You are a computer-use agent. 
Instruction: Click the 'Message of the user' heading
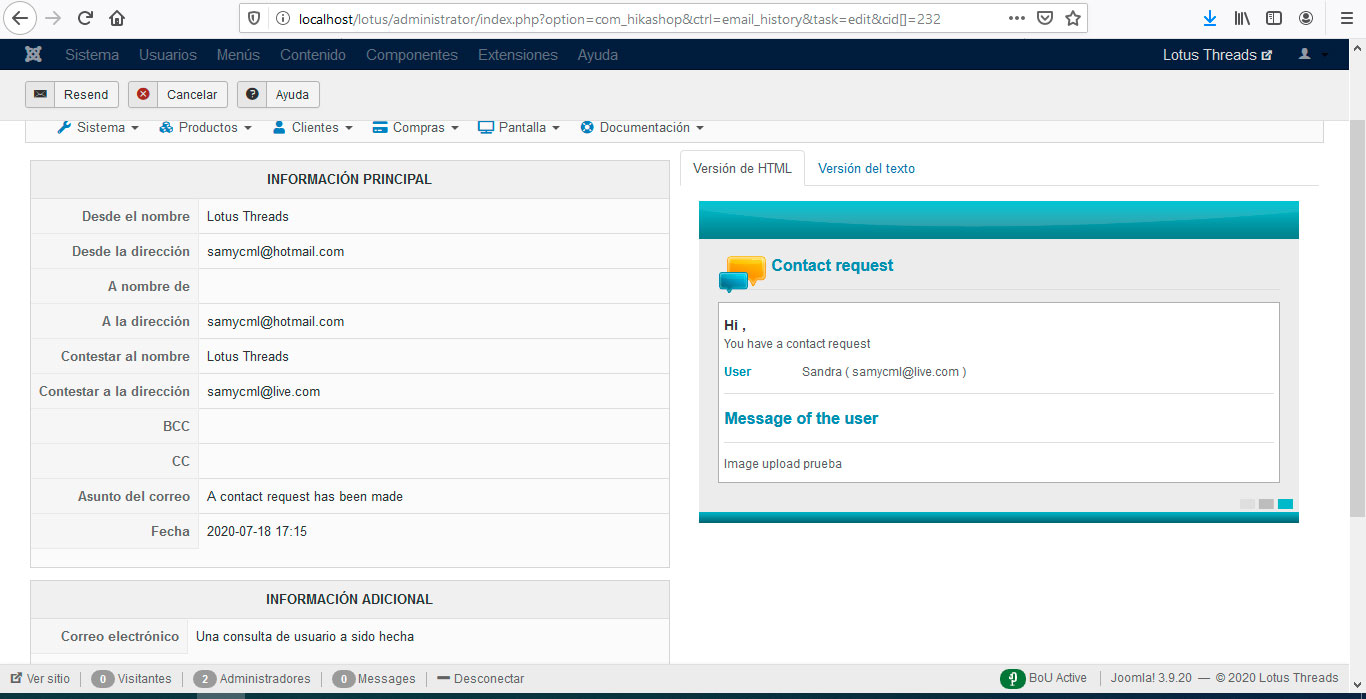[801, 418]
